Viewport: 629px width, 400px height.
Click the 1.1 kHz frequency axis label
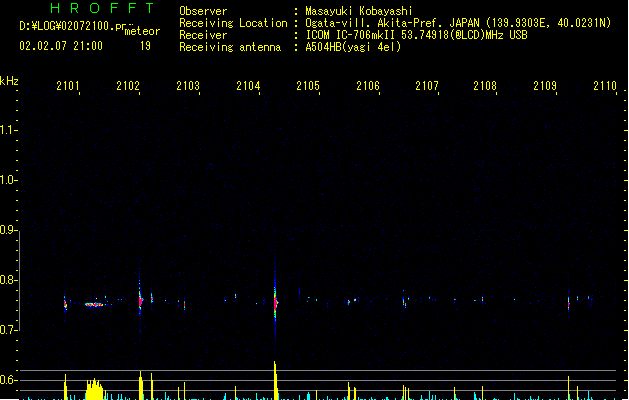click(x=8, y=130)
